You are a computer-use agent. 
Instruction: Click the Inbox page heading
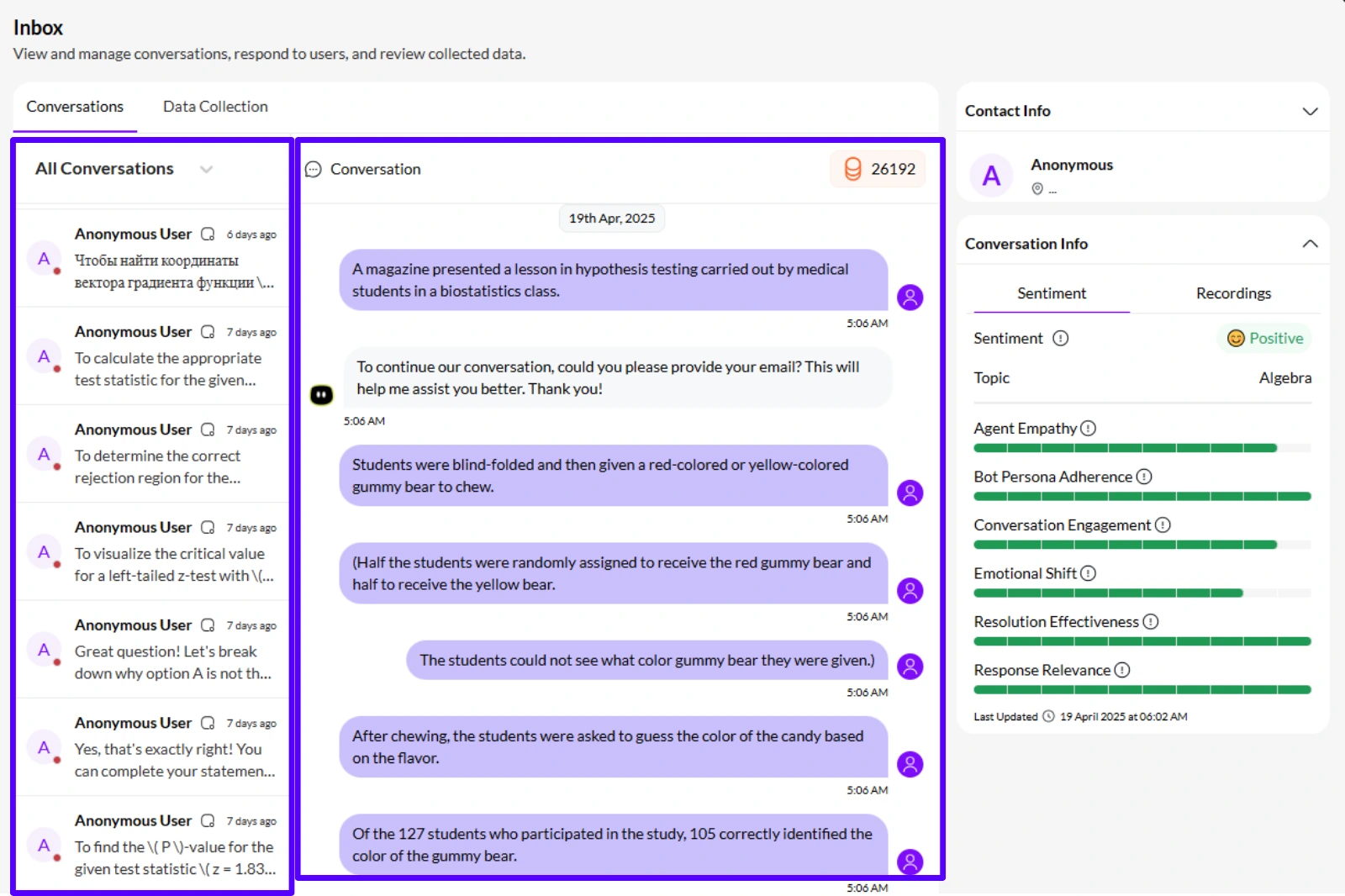click(39, 28)
